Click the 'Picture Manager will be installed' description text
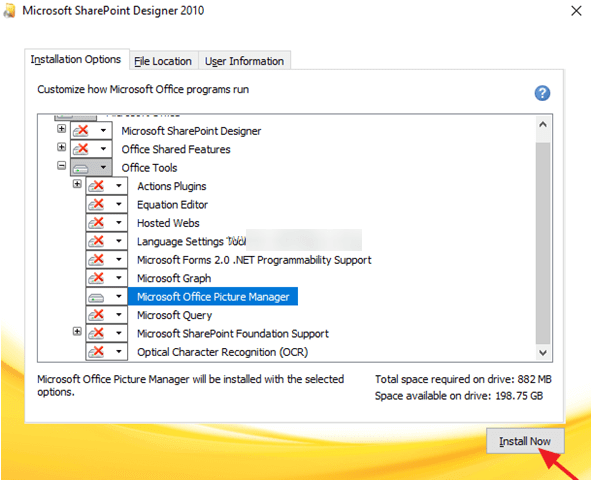Screen dimensions: 591x481 coord(190,386)
